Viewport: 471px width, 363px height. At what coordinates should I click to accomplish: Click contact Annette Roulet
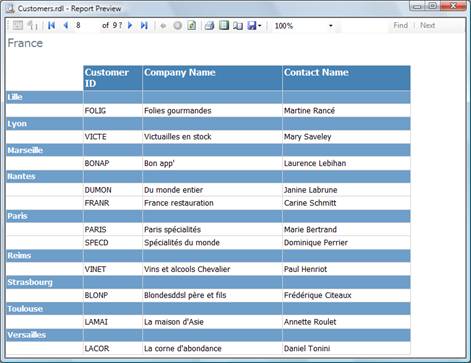(310, 322)
